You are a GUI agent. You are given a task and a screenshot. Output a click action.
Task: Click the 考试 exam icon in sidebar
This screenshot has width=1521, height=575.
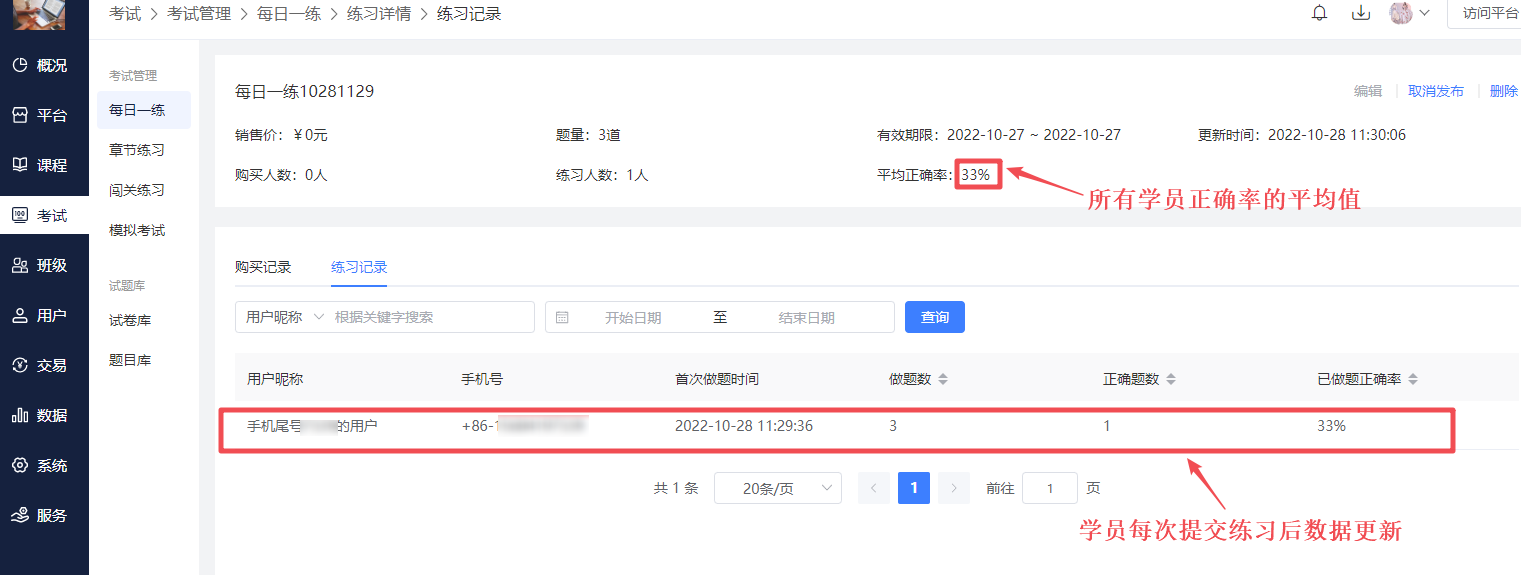pos(19,215)
